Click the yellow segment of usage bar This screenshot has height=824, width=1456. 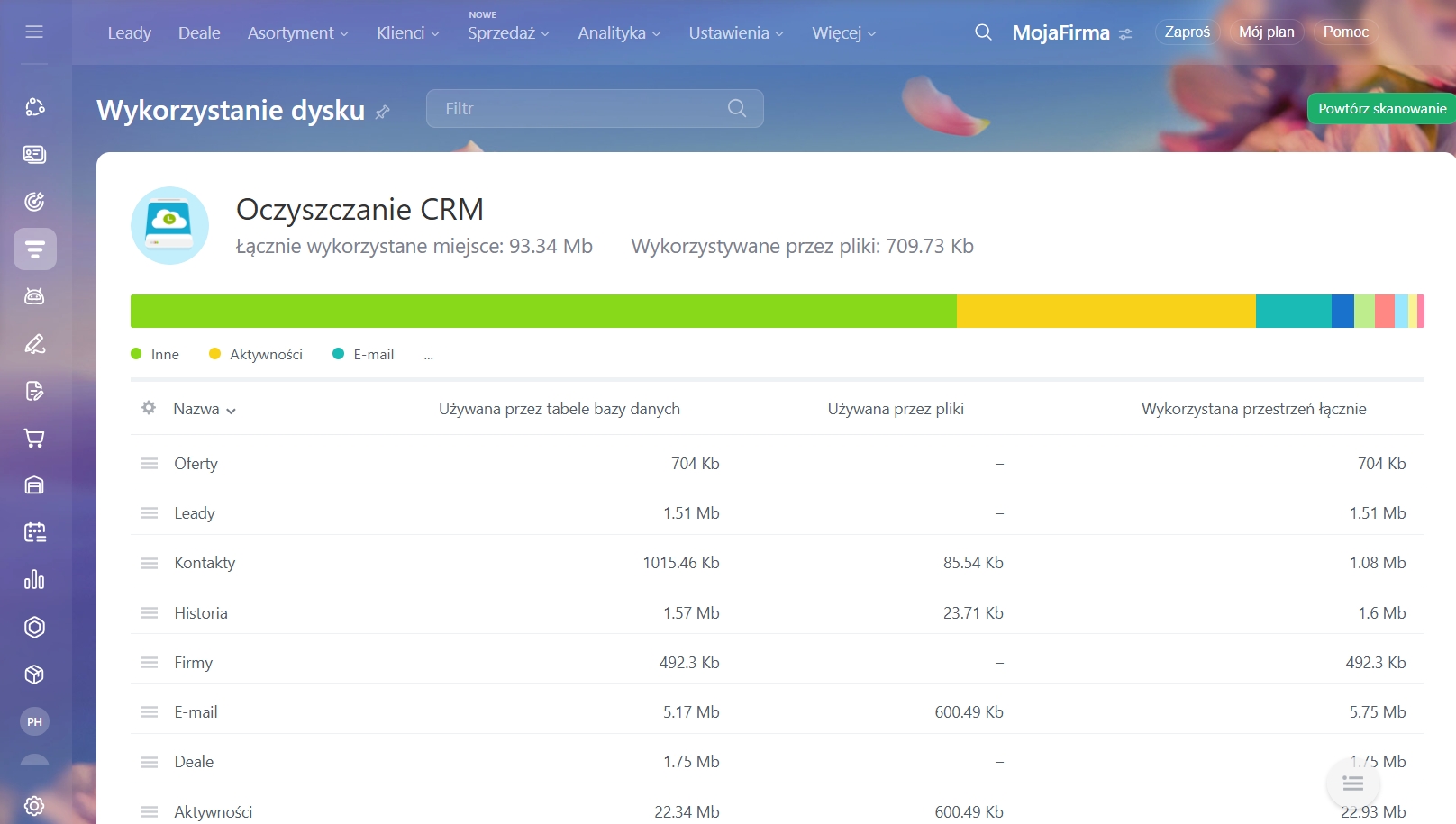pyautogui.click(x=1106, y=312)
